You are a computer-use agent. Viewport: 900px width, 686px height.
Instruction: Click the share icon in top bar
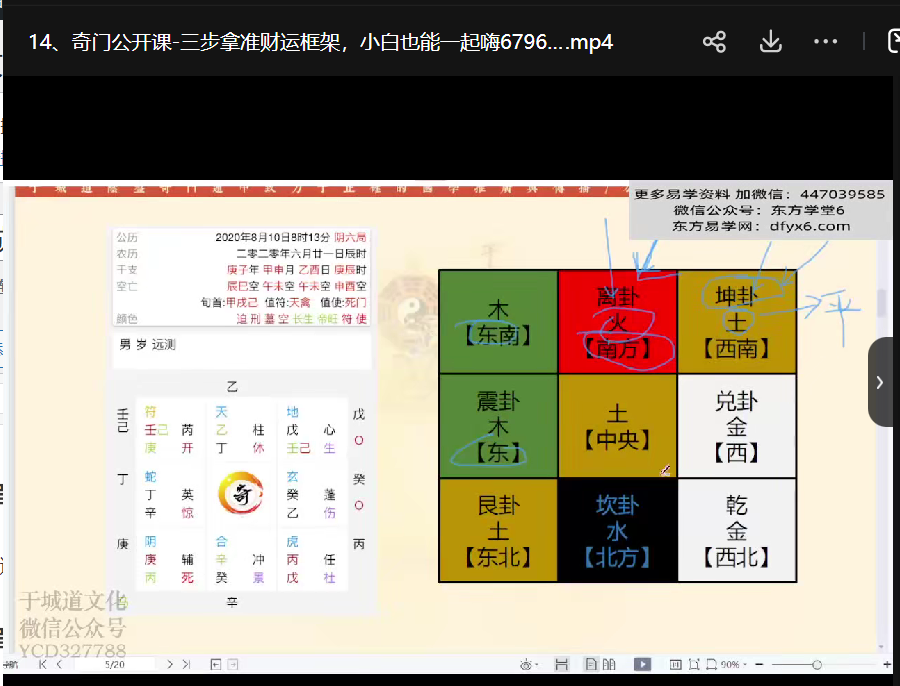tap(714, 42)
